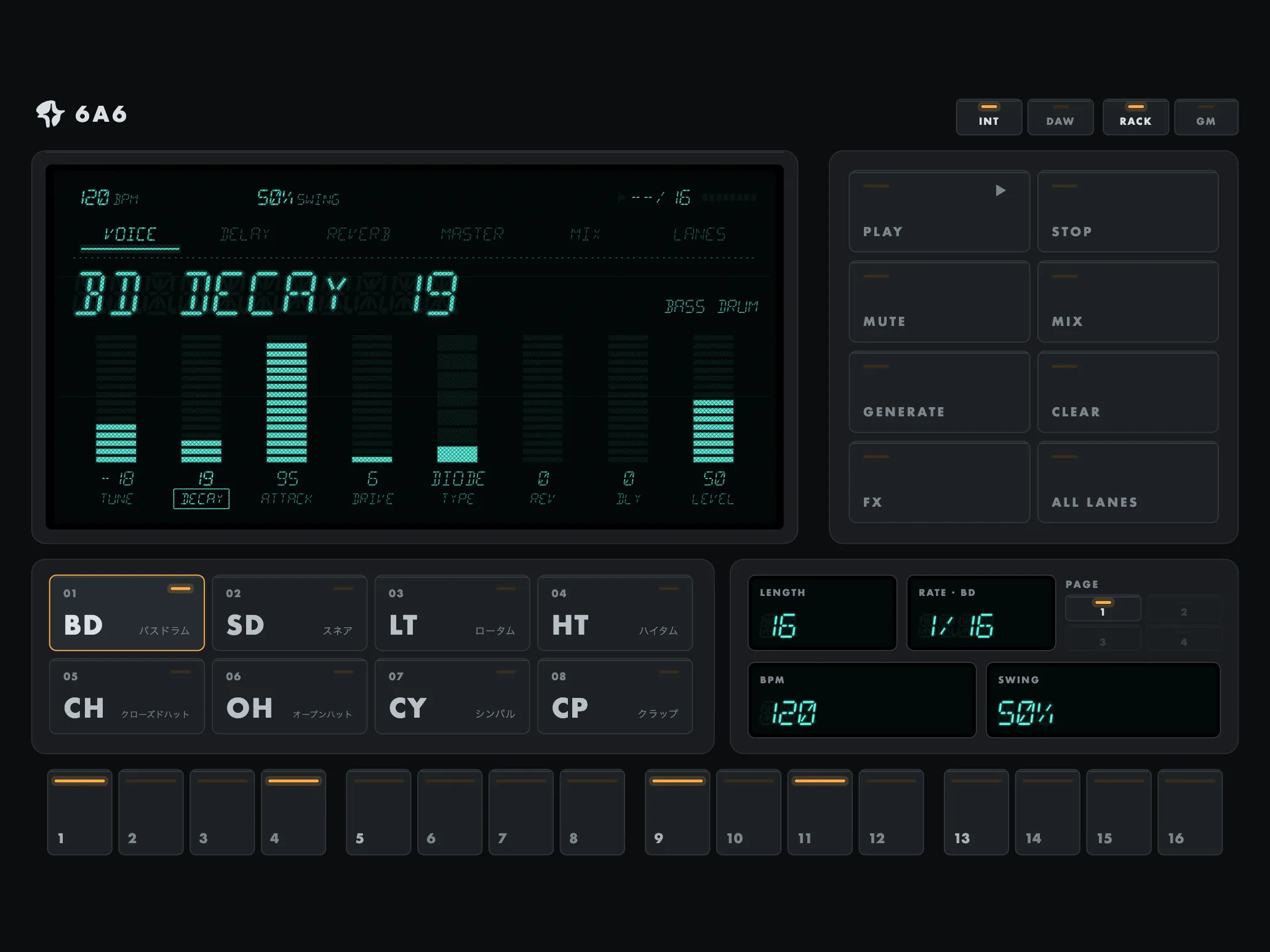Screen dimensions: 1270x952
Task: Open the MIX tab on the display
Action: pyautogui.click(x=585, y=234)
